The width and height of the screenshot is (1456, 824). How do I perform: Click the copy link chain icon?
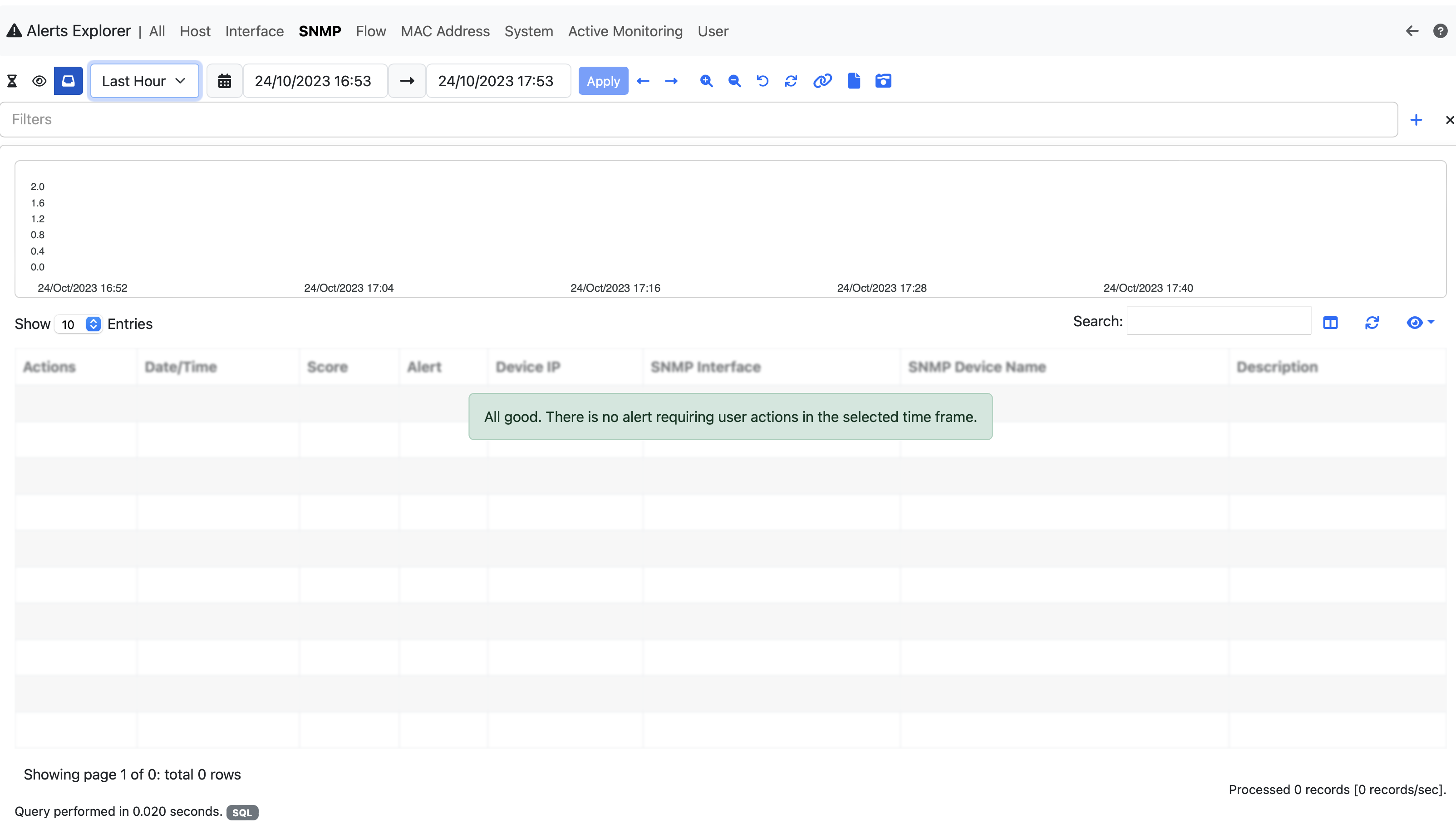pyautogui.click(x=822, y=81)
